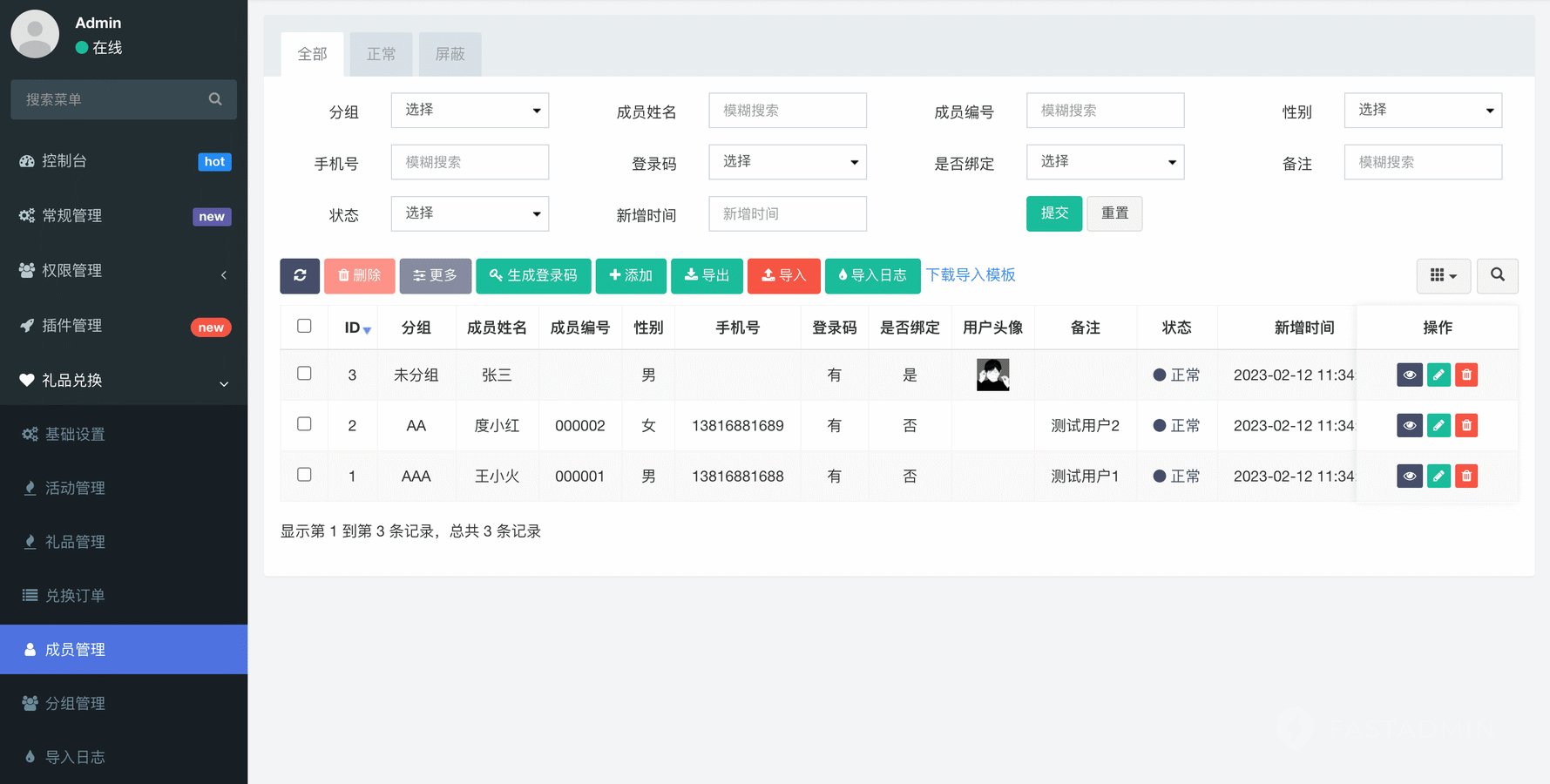Image resolution: width=1550 pixels, height=784 pixels.
Task: Open 张三's user avatar thumbnail
Action: [x=992, y=375]
